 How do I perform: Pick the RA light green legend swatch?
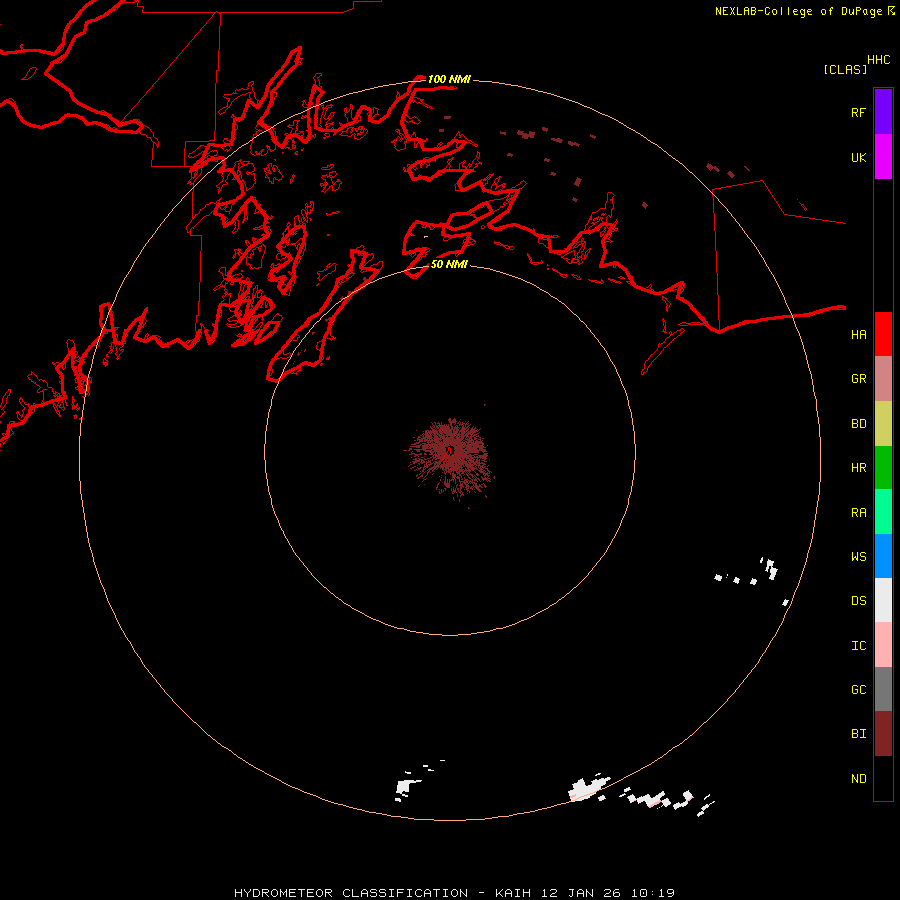(883, 512)
